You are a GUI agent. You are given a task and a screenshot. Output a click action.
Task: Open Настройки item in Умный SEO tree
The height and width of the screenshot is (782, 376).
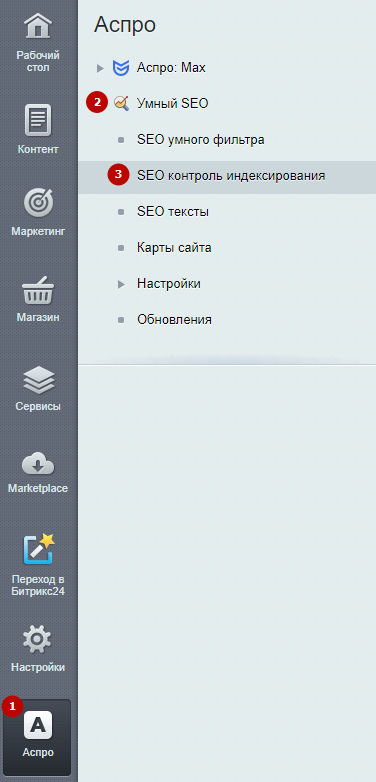pos(169,284)
